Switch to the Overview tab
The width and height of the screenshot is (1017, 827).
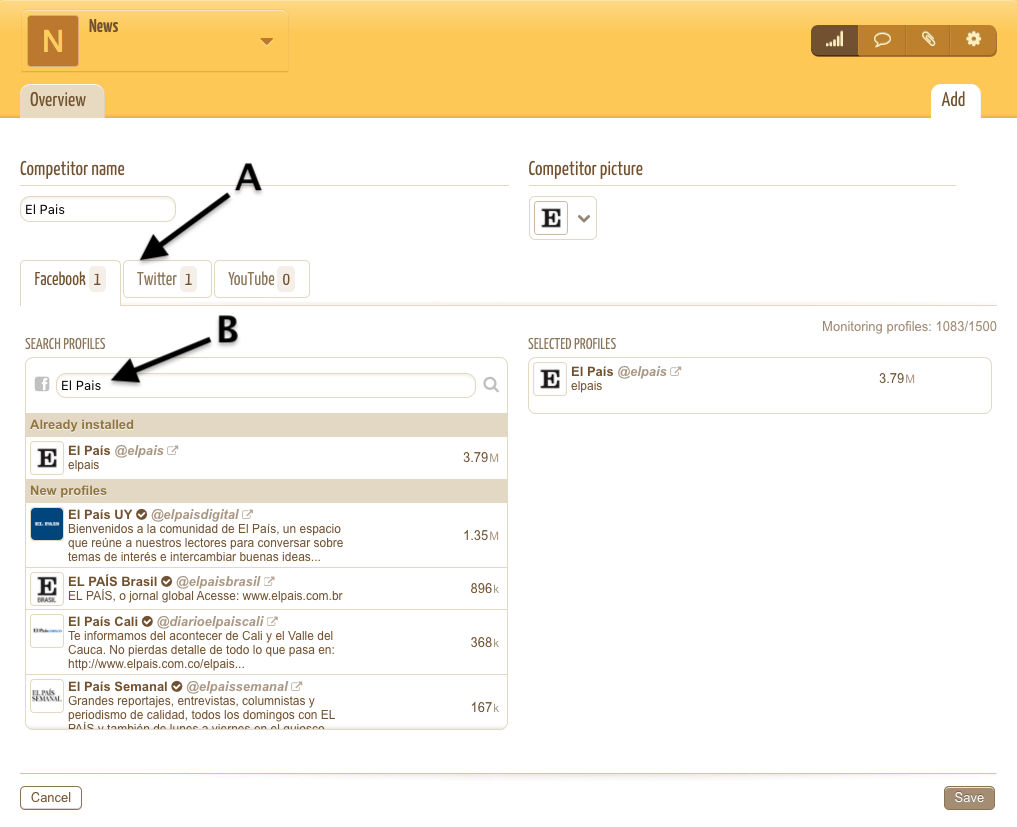(62, 101)
